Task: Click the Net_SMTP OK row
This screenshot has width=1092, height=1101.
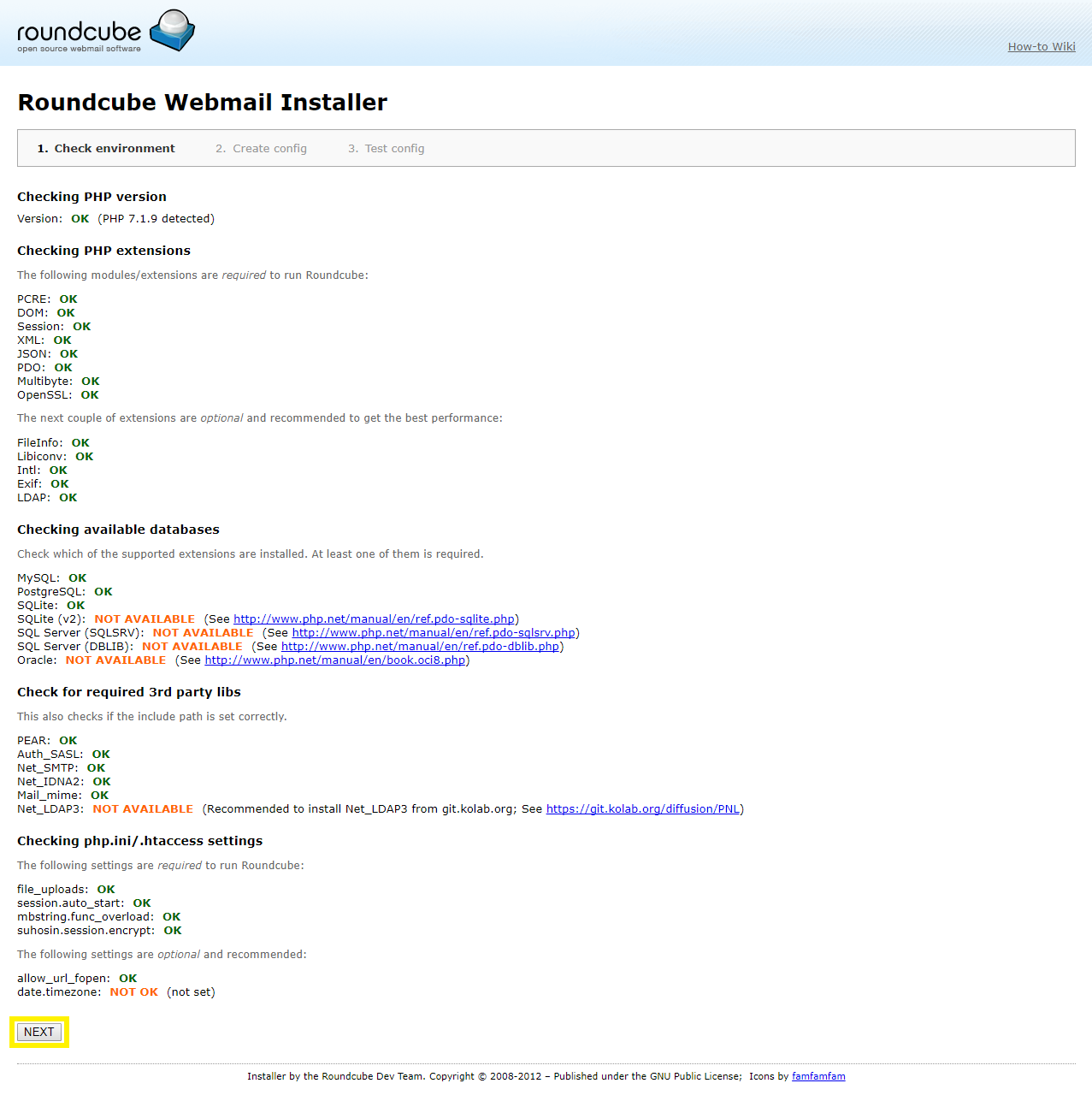Action: pos(62,768)
